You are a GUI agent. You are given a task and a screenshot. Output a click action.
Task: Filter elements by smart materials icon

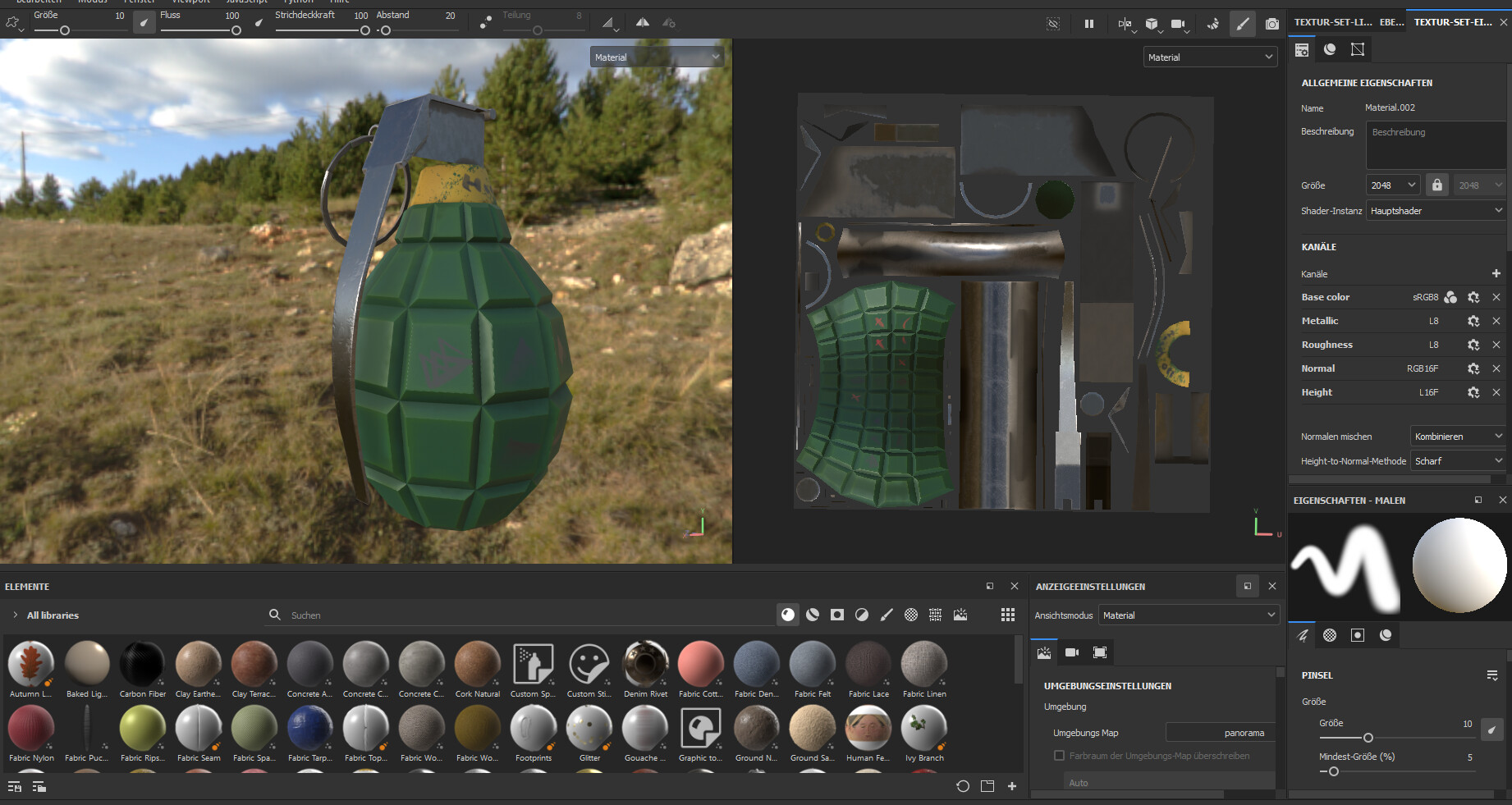coord(813,615)
